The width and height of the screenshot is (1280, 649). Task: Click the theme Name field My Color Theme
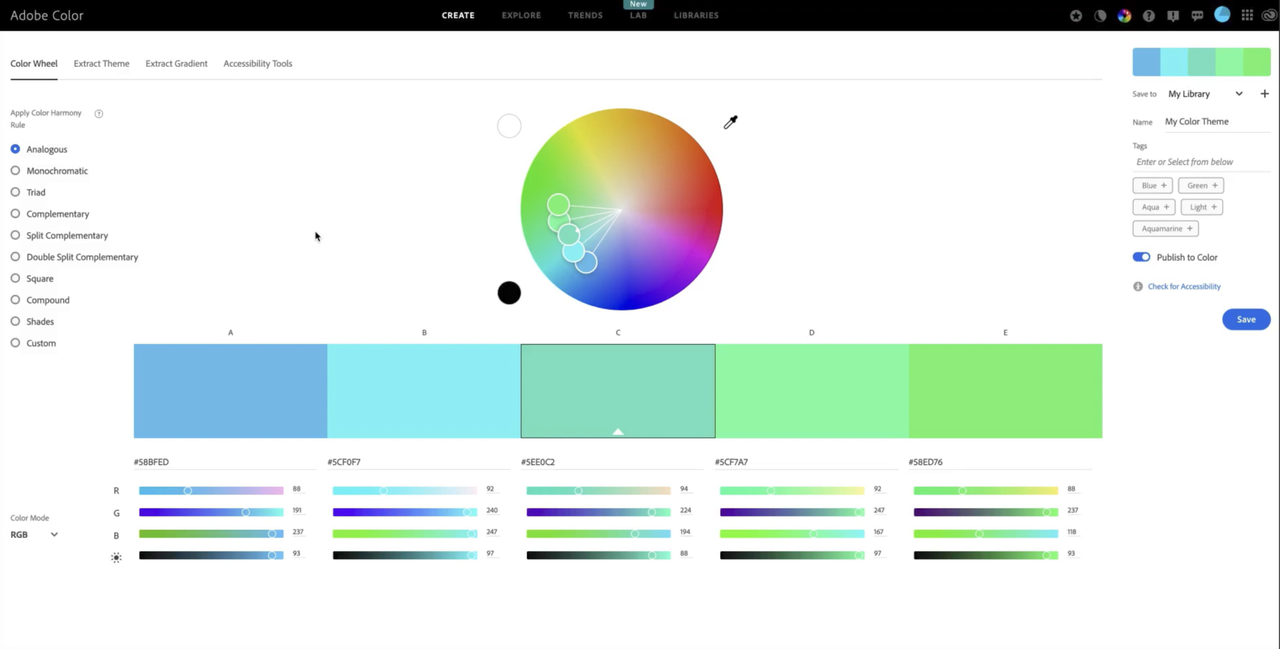[x=1216, y=122]
